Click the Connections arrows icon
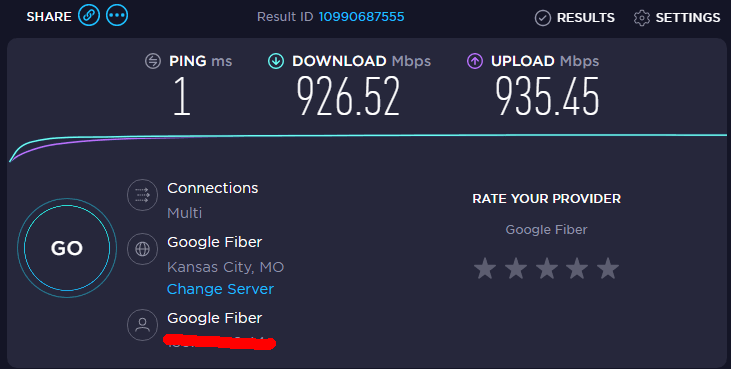The image size is (731, 369). point(142,195)
